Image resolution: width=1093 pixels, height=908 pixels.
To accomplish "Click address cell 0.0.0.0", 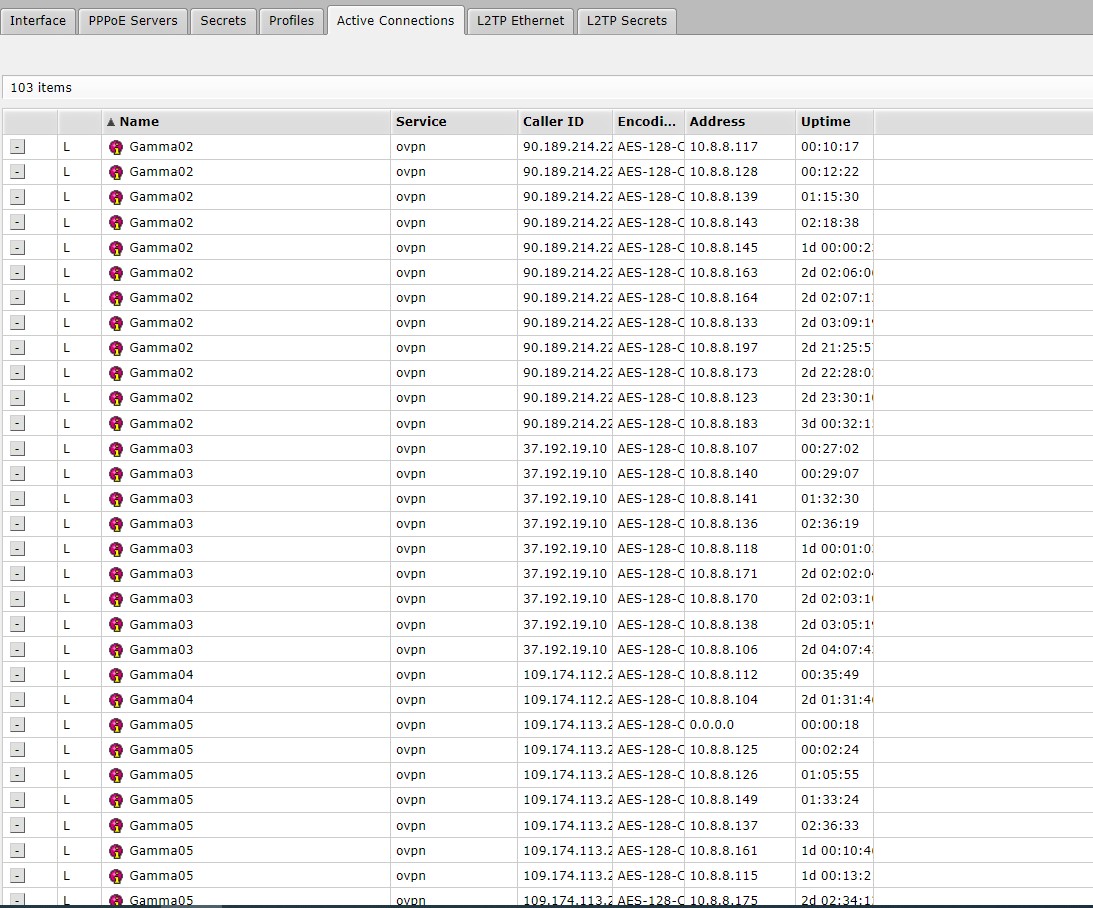I will [x=712, y=725].
